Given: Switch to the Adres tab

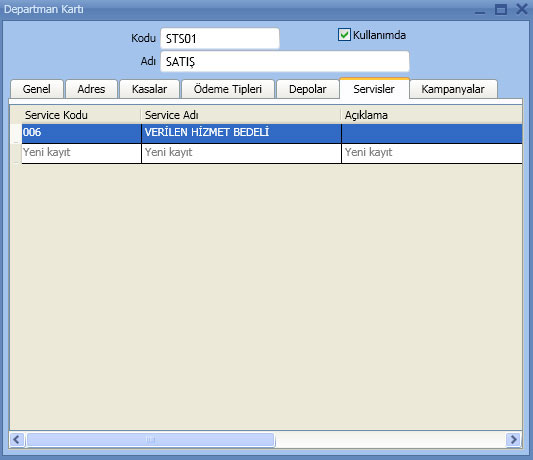Looking at the screenshot, I should click(x=91, y=89).
